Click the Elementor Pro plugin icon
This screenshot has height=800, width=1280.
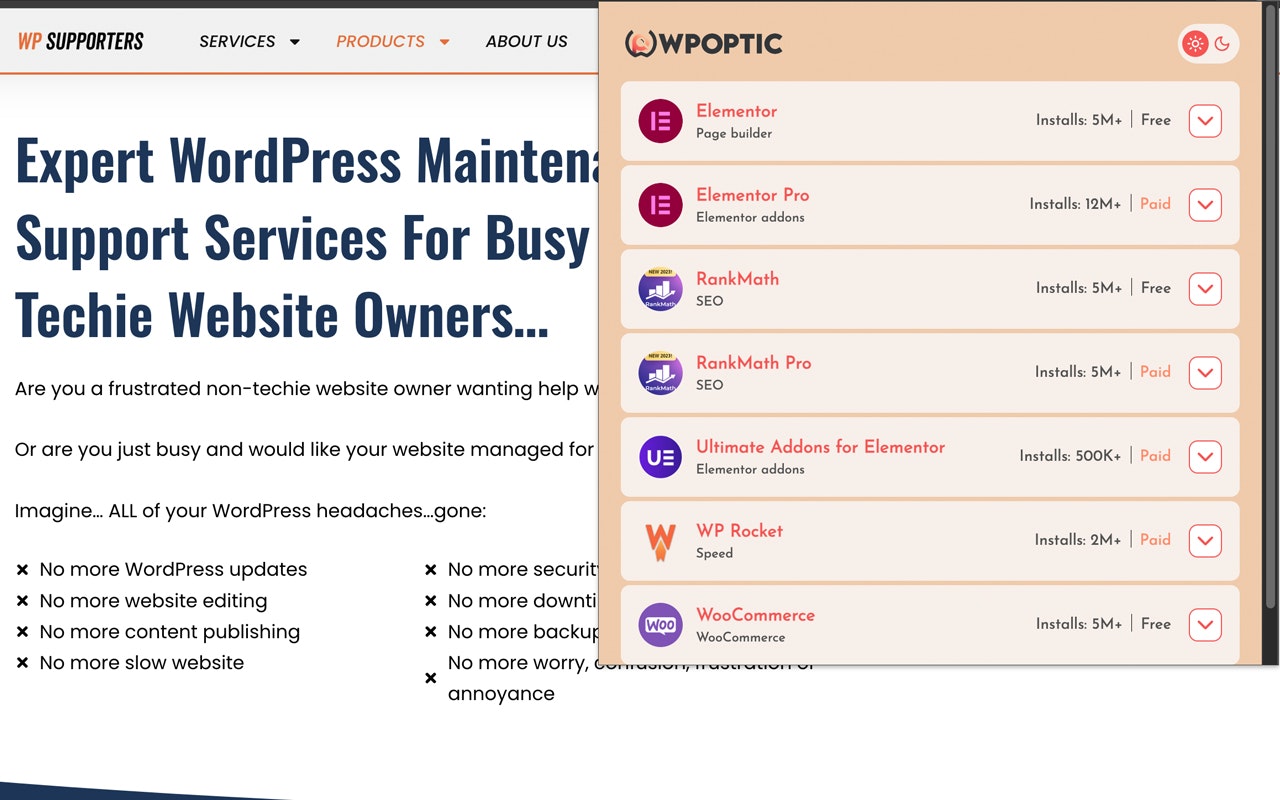[660, 205]
